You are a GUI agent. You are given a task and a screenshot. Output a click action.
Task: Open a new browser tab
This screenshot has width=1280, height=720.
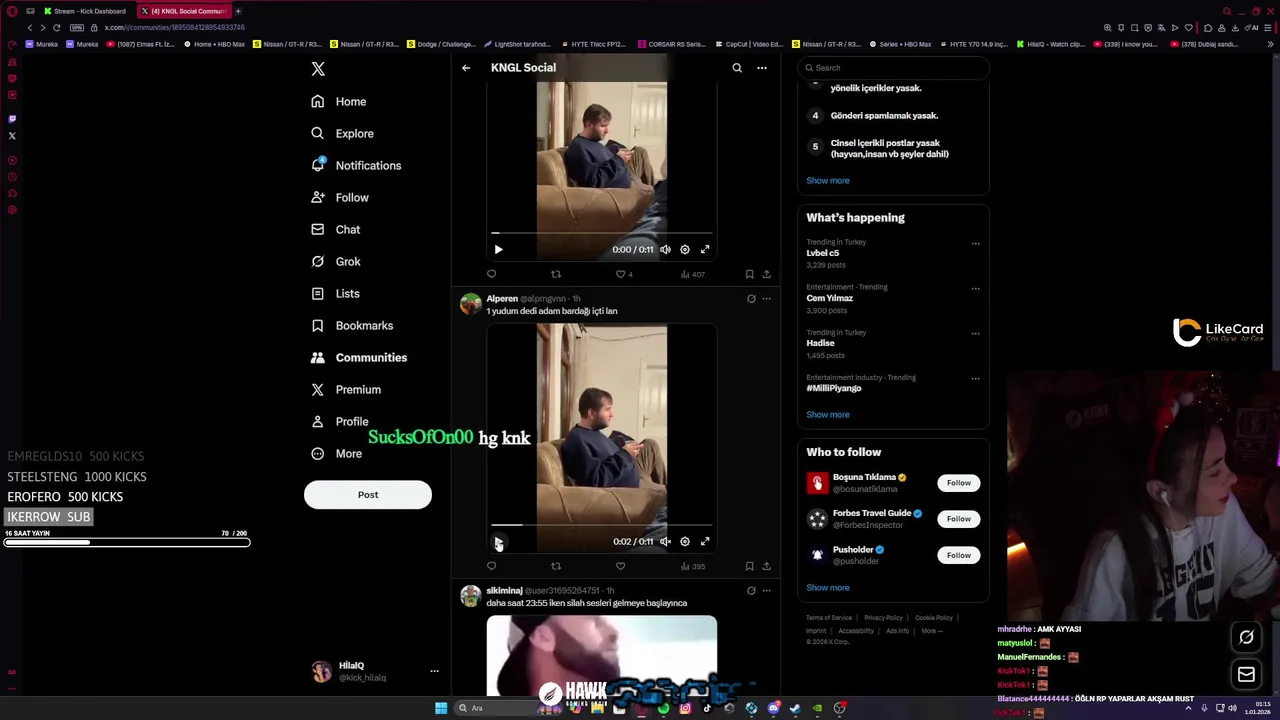pyautogui.click(x=238, y=11)
